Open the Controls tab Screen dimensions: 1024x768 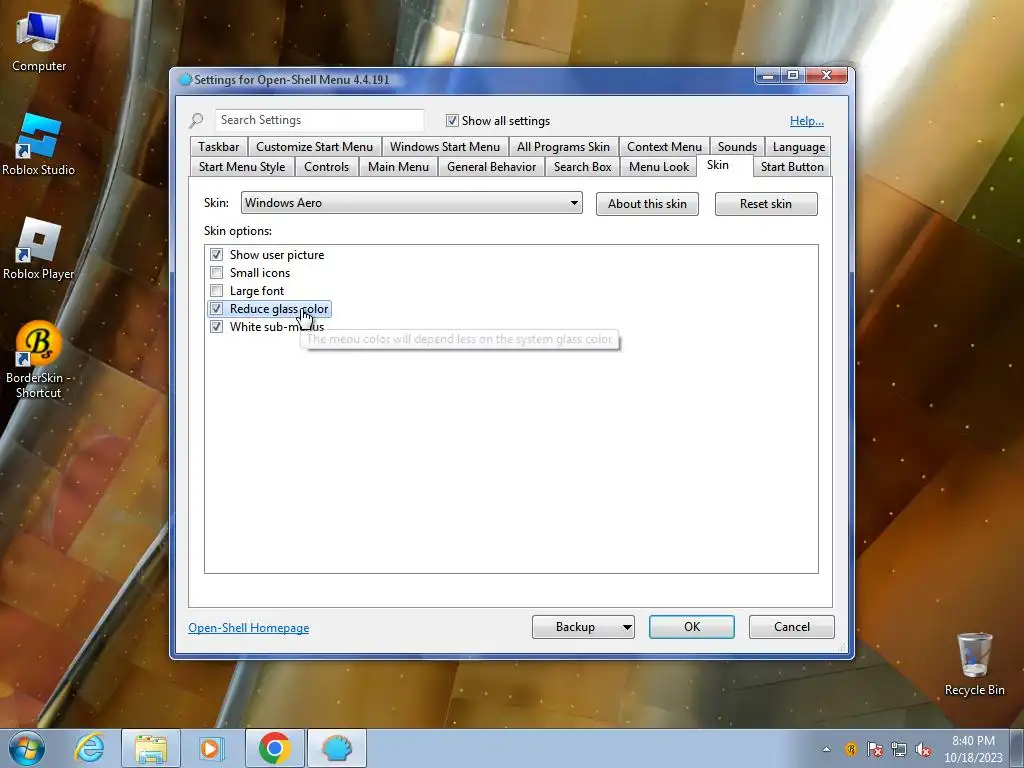pyautogui.click(x=327, y=167)
